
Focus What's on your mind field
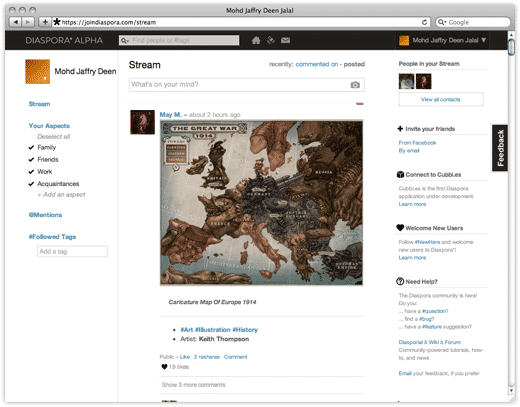coord(247,85)
